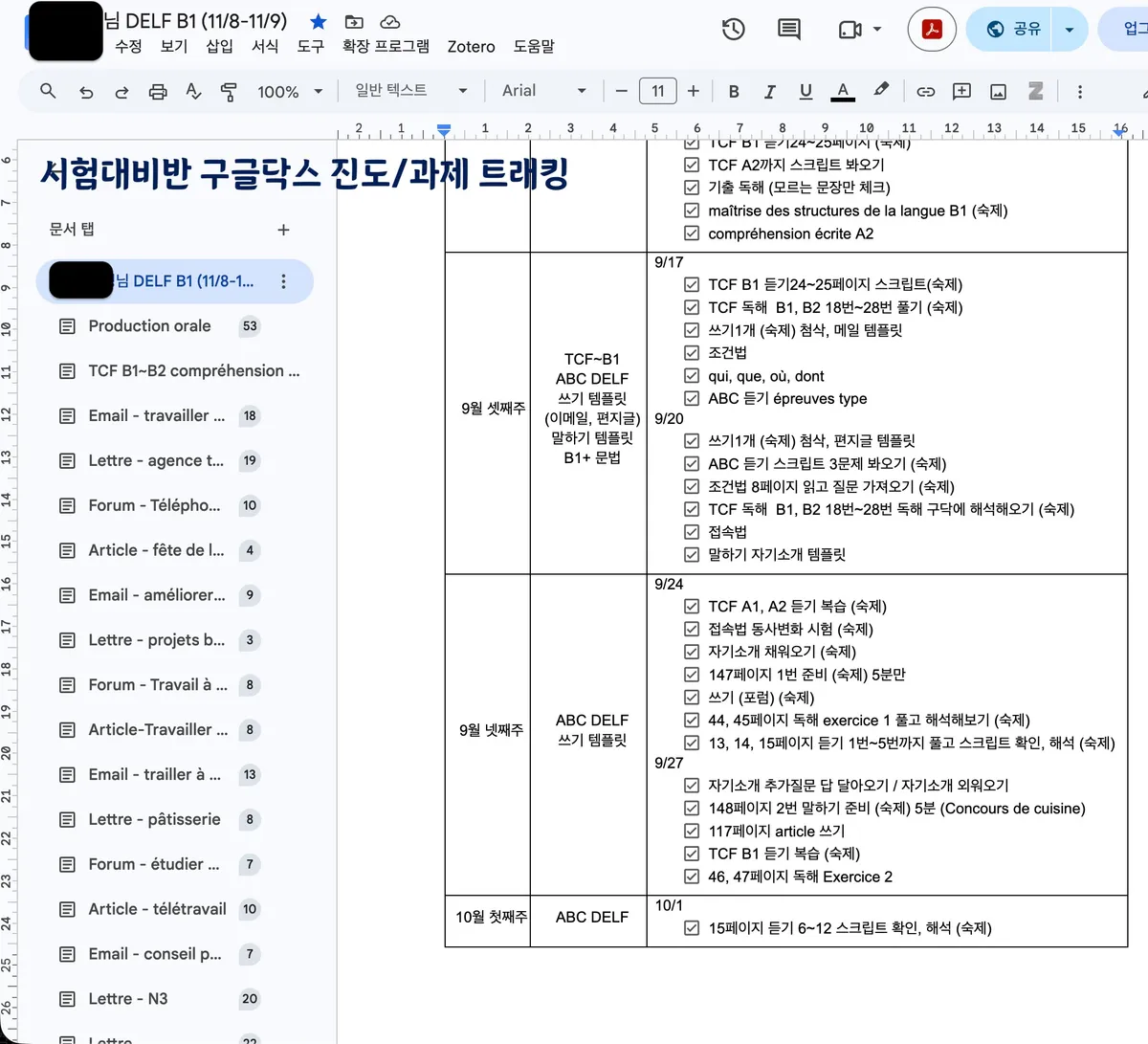The height and width of the screenshot is (1044, 1148).
Task: Toggle checkbox for 조건법 on 9/17
Action: (692, 353)
